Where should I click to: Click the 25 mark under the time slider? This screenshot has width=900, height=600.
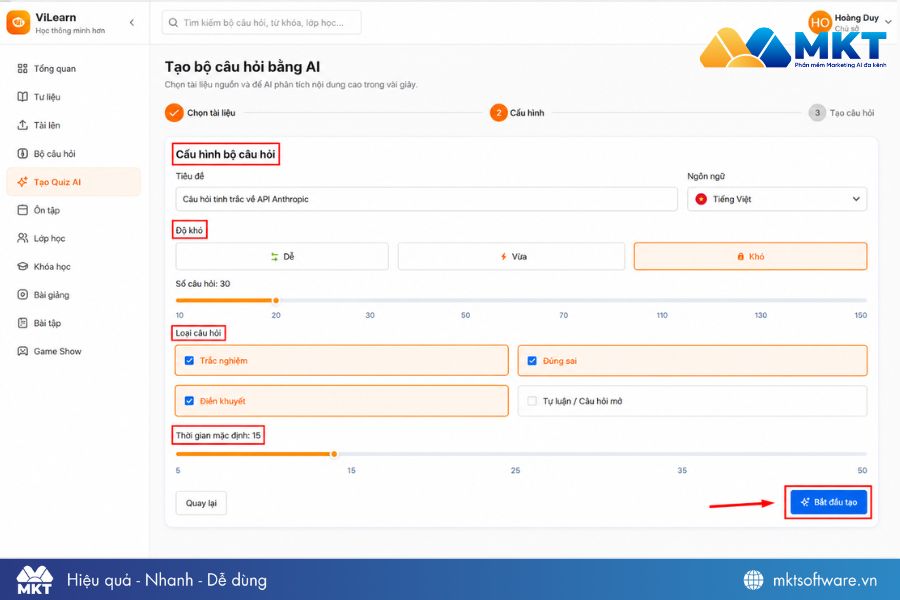point(515,470)
